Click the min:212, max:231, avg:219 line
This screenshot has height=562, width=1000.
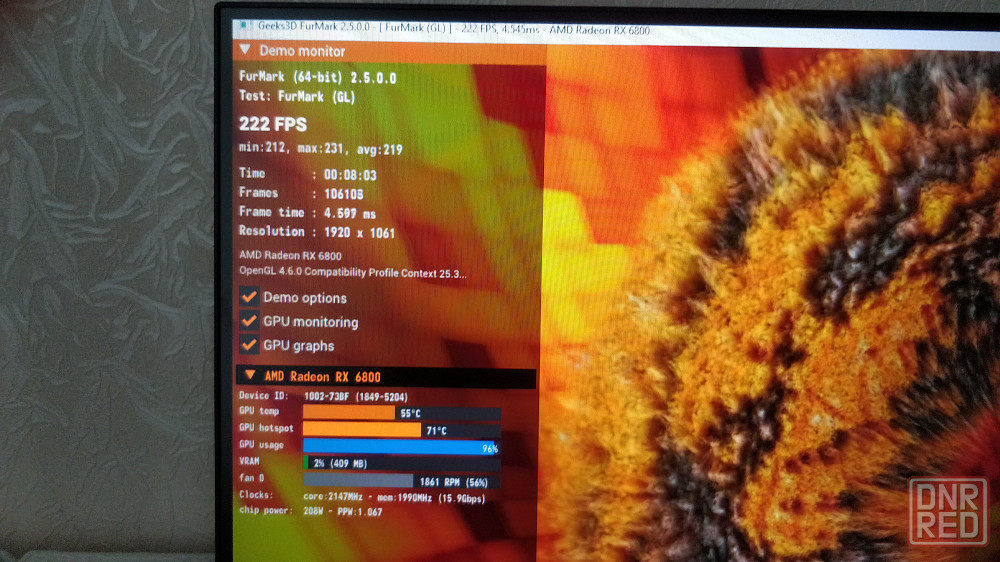coord(321,149)
